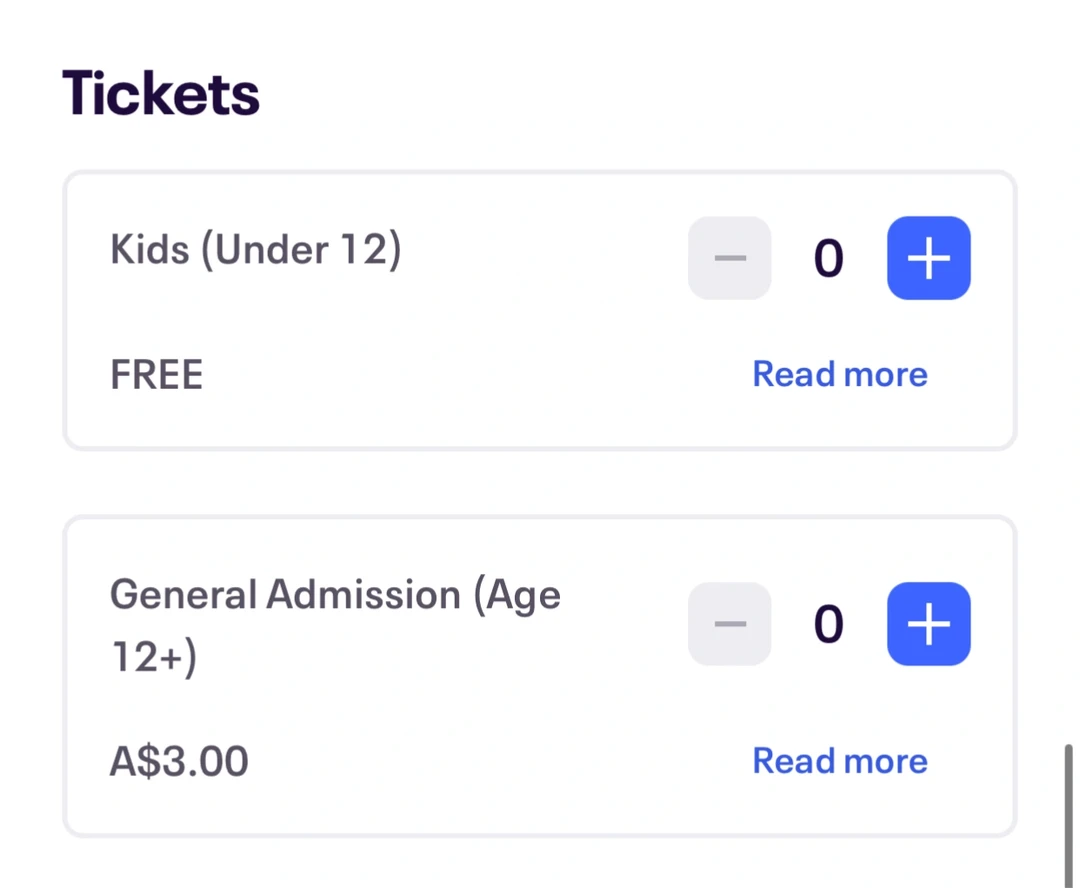Add one Kids (Under 12) ticket

pyautogui.click(x=928, y=258)
